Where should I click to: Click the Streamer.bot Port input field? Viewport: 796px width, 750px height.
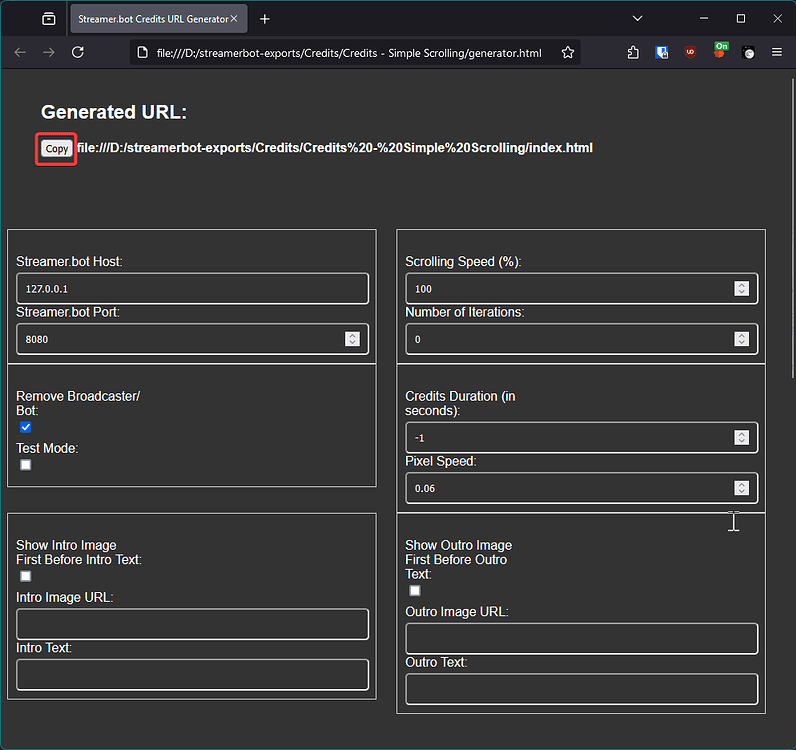pos(192,339)
